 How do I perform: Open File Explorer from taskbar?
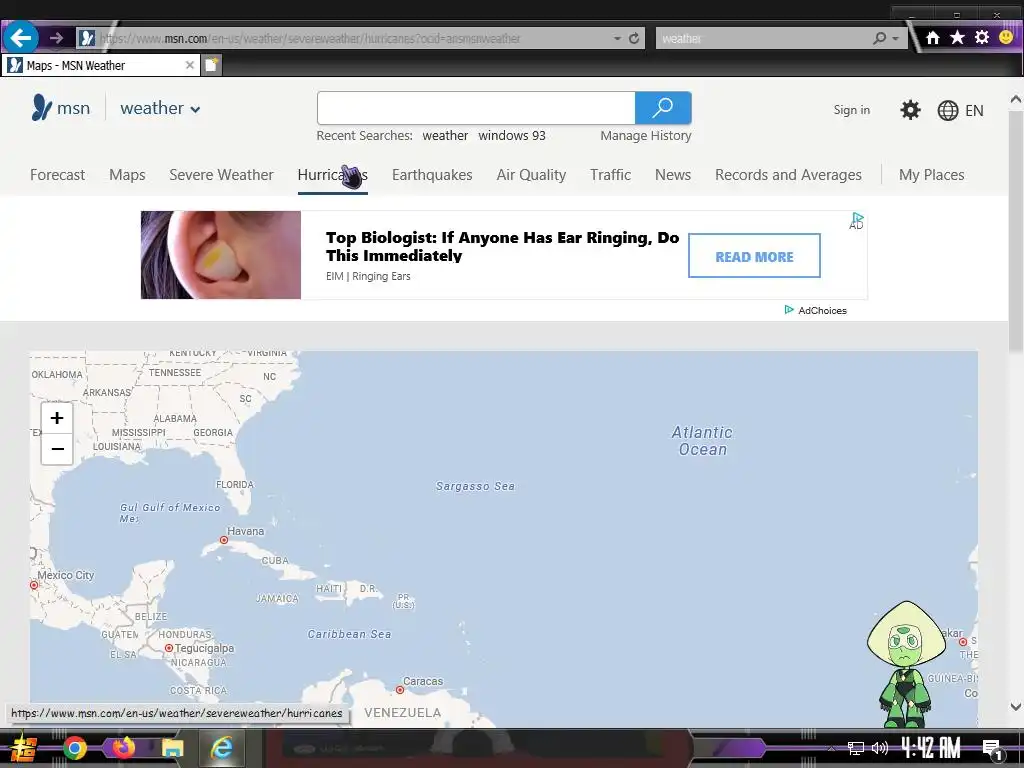pyautogui.click(x=172, y=748)
